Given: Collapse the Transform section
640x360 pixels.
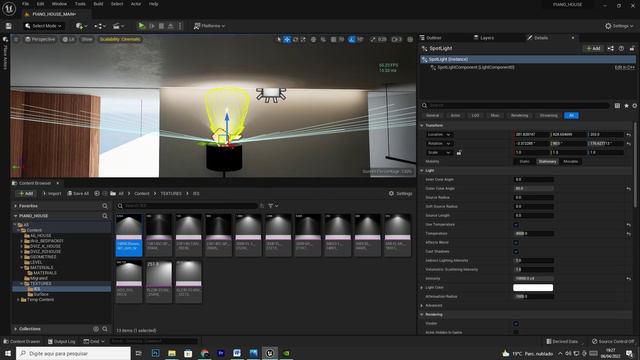Looking at the screenshot, I should click(x=422, y=125).
